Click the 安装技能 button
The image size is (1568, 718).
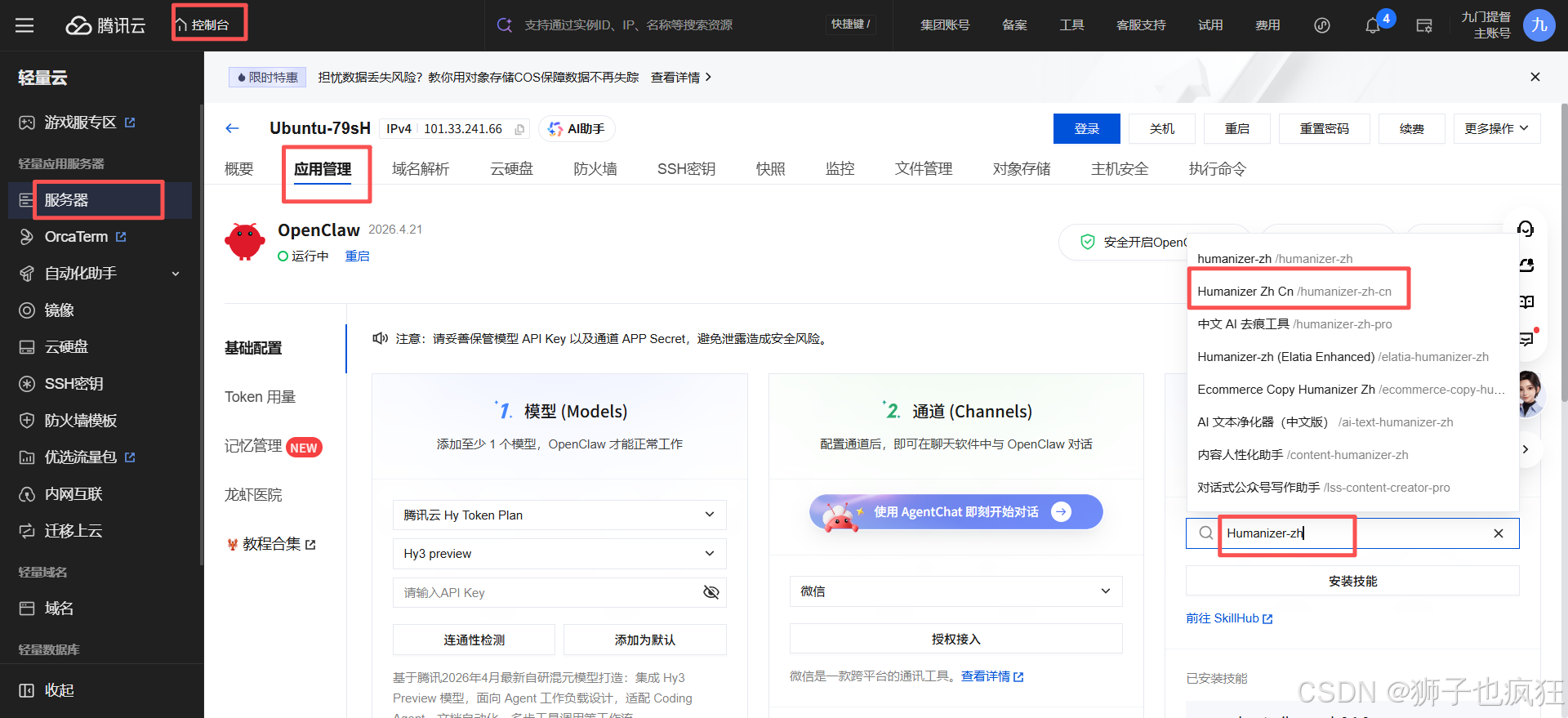1352,581
